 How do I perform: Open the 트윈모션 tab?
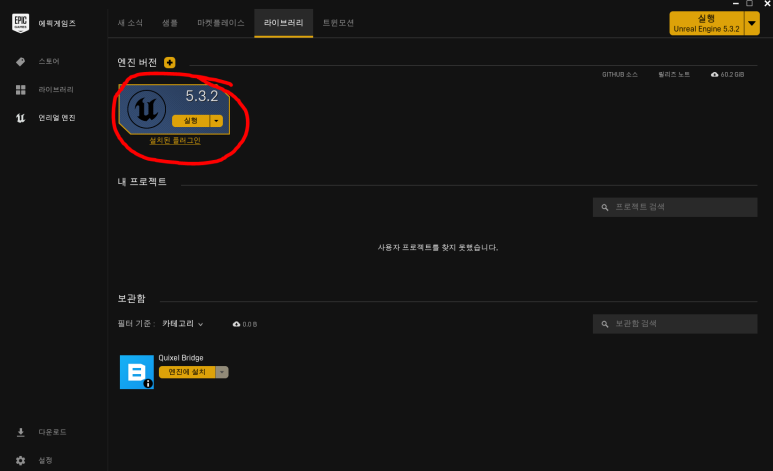(x=338, y=23)
